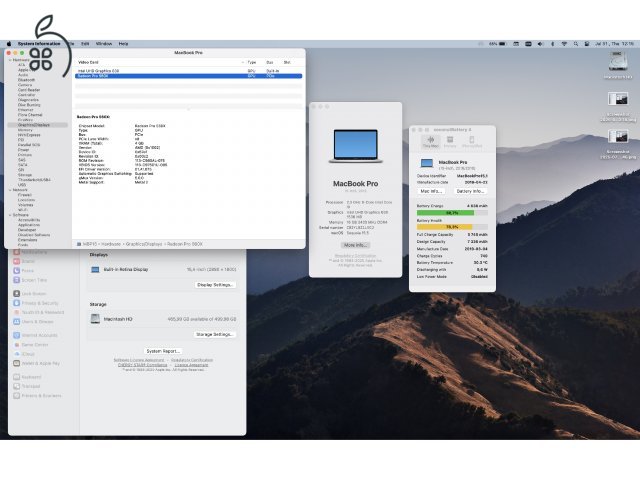This screenshot has height=480, width=640.
Task: Open Wallet & Apple Pay in Settings sidebar
Action: point(36,363)
